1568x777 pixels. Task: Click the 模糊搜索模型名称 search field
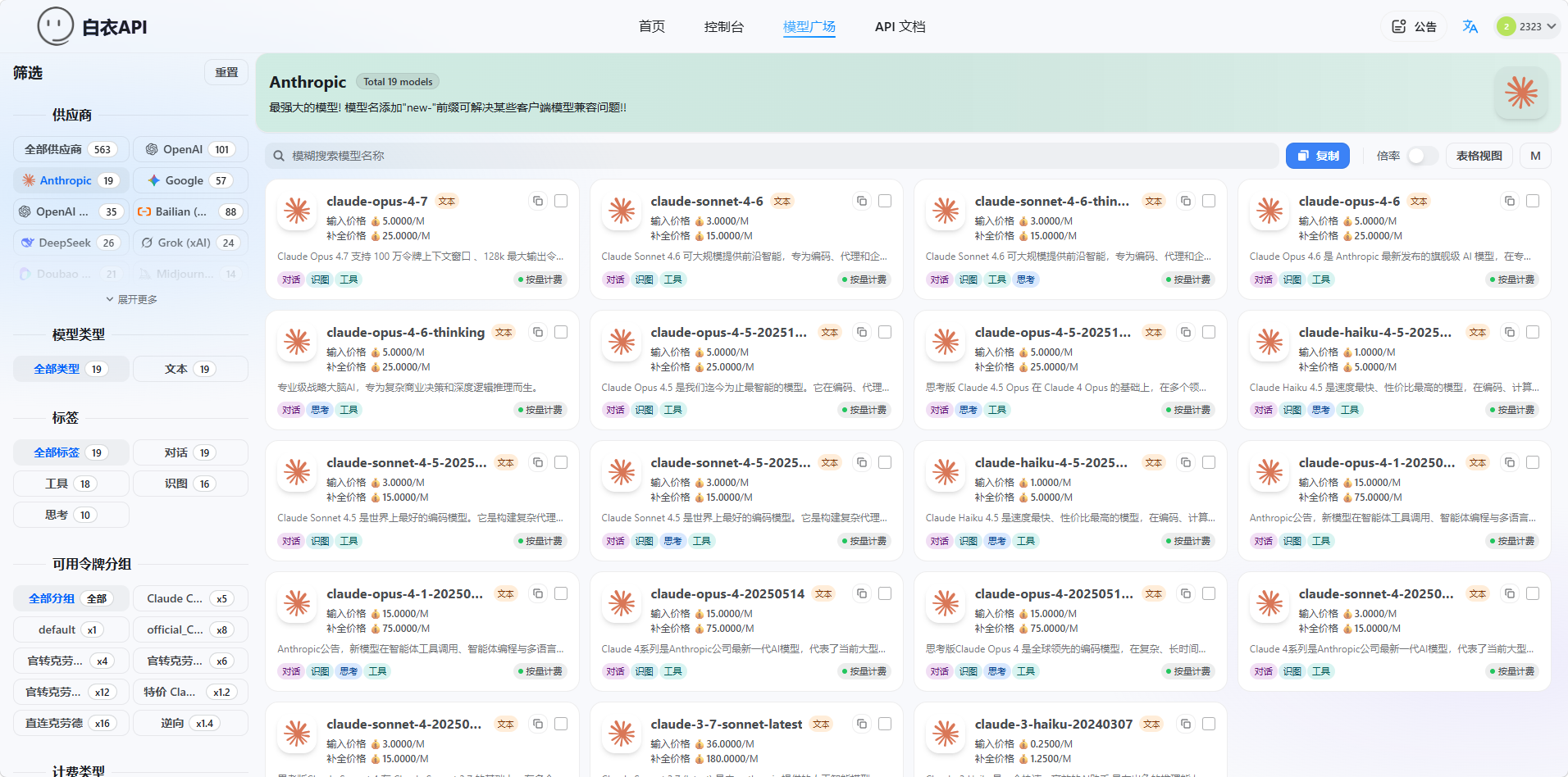tap(772, 156)
